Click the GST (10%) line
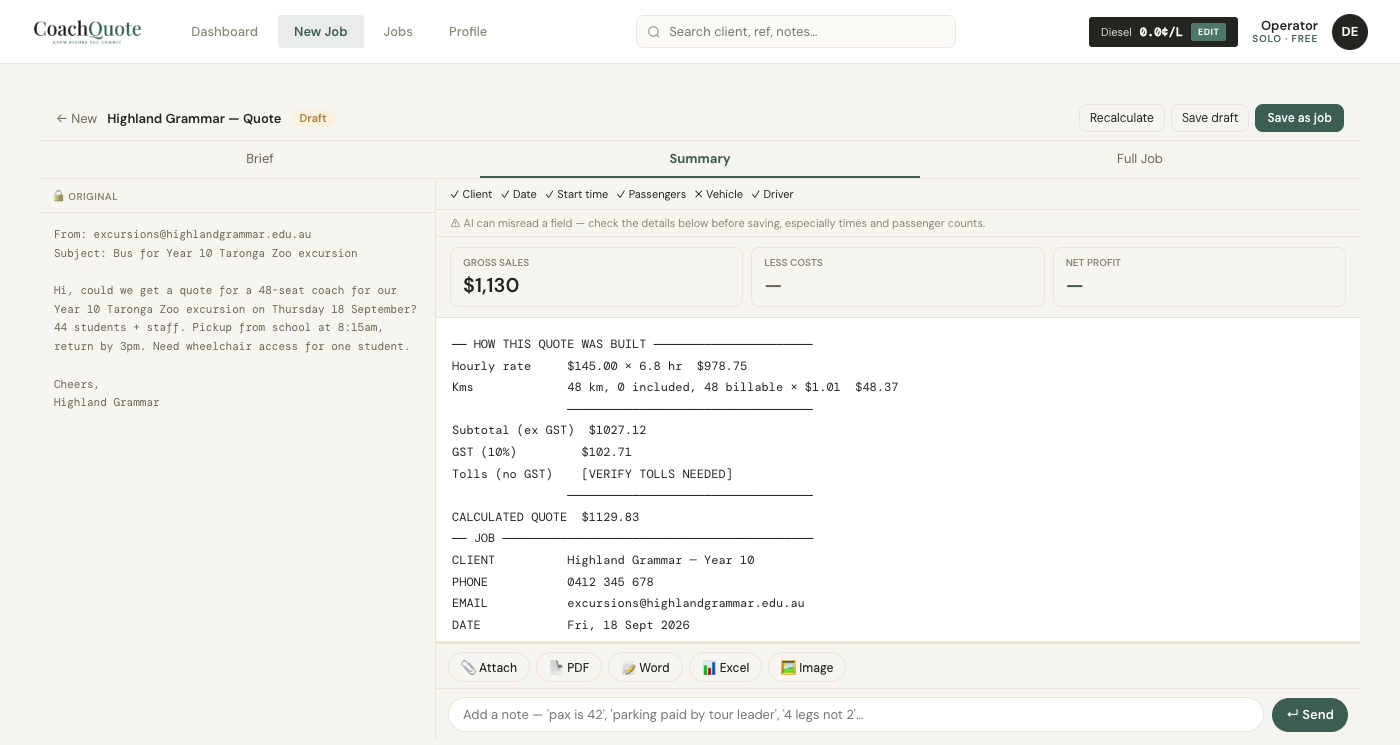 [541, 452]
